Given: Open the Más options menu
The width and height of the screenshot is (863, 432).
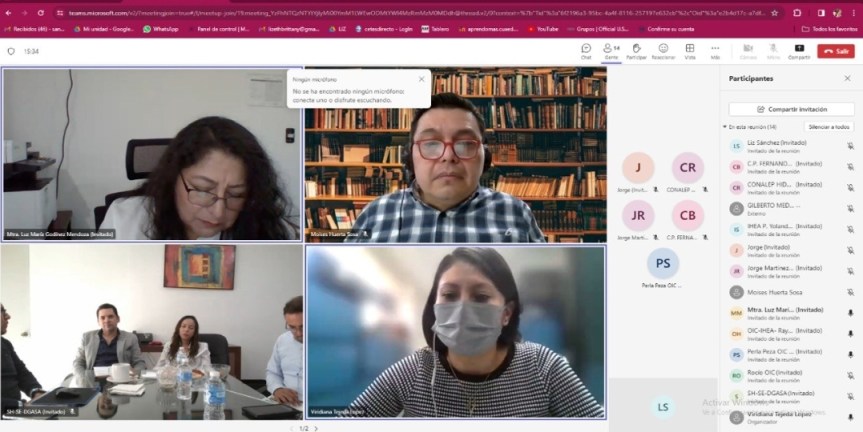Looking at the screenshot, I should tap(715, 50).
